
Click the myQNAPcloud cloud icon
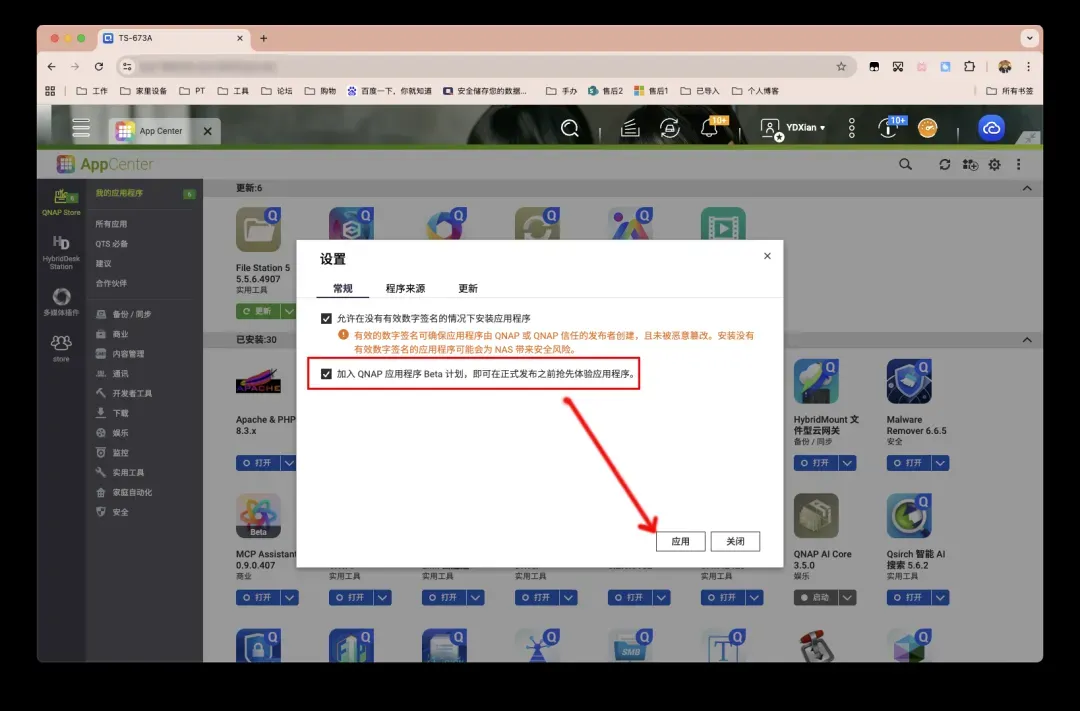coord(991,129)
